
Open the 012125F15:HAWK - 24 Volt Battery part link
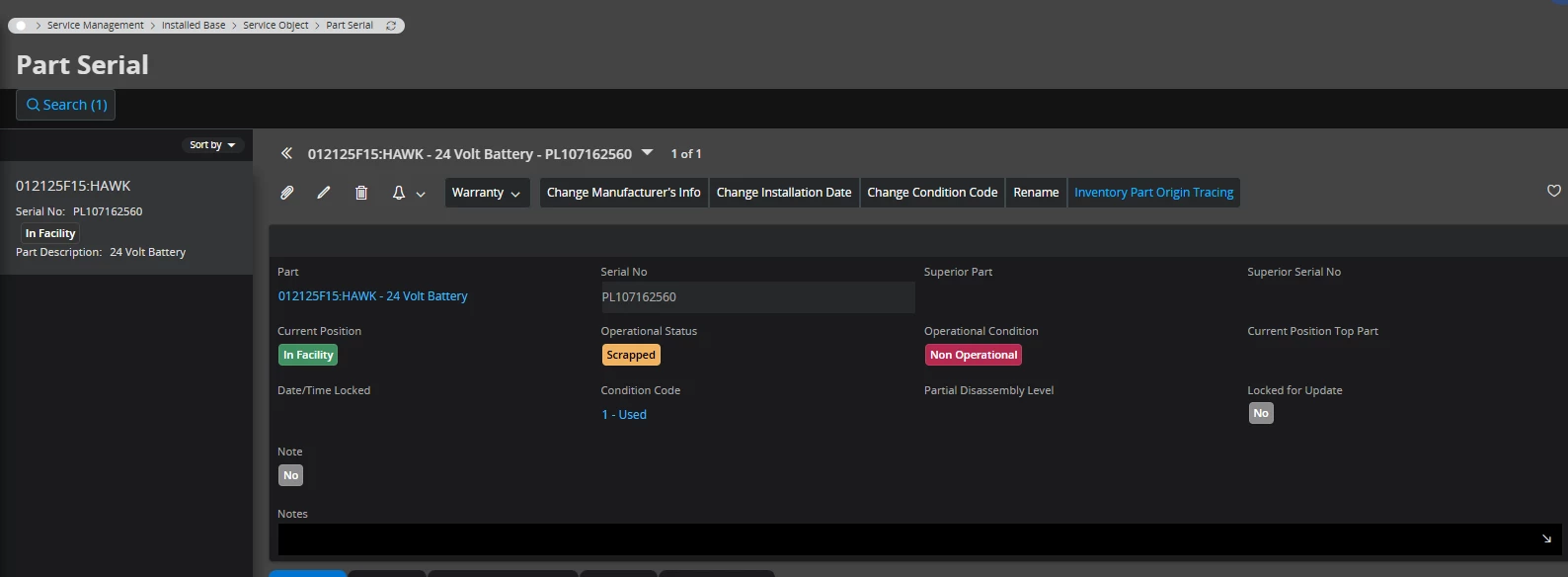click(372, 296)
